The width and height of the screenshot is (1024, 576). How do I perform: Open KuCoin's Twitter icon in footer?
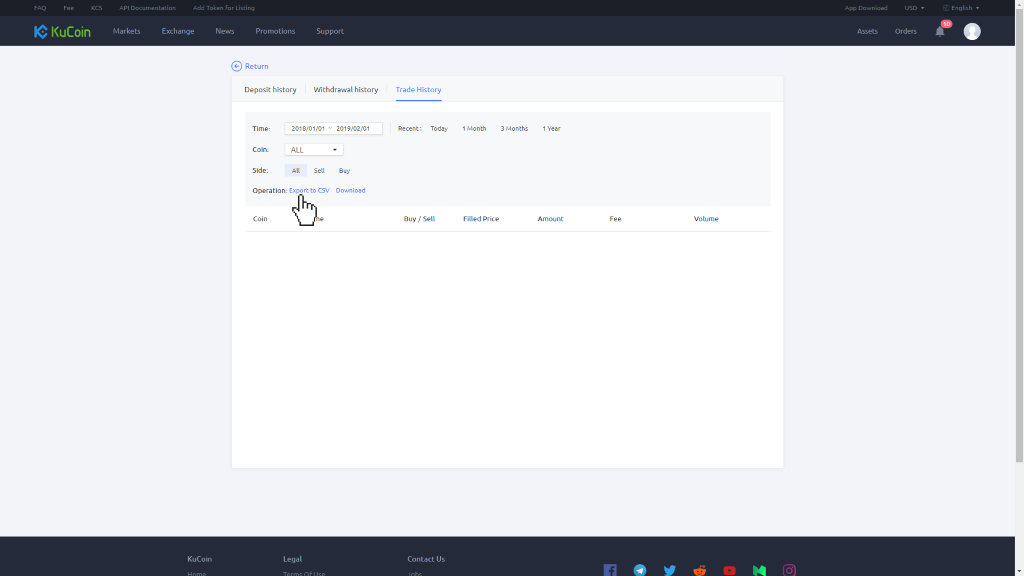670,570
